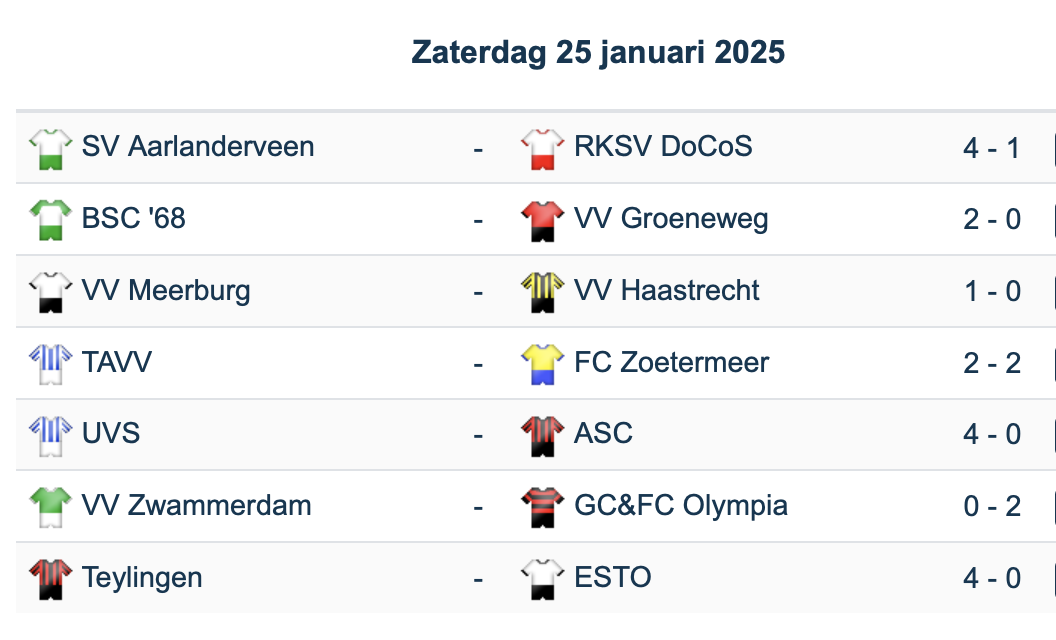Click the 4 - 1 match score
Viewport: 1056px width, 640px height.
coord(992,148)
